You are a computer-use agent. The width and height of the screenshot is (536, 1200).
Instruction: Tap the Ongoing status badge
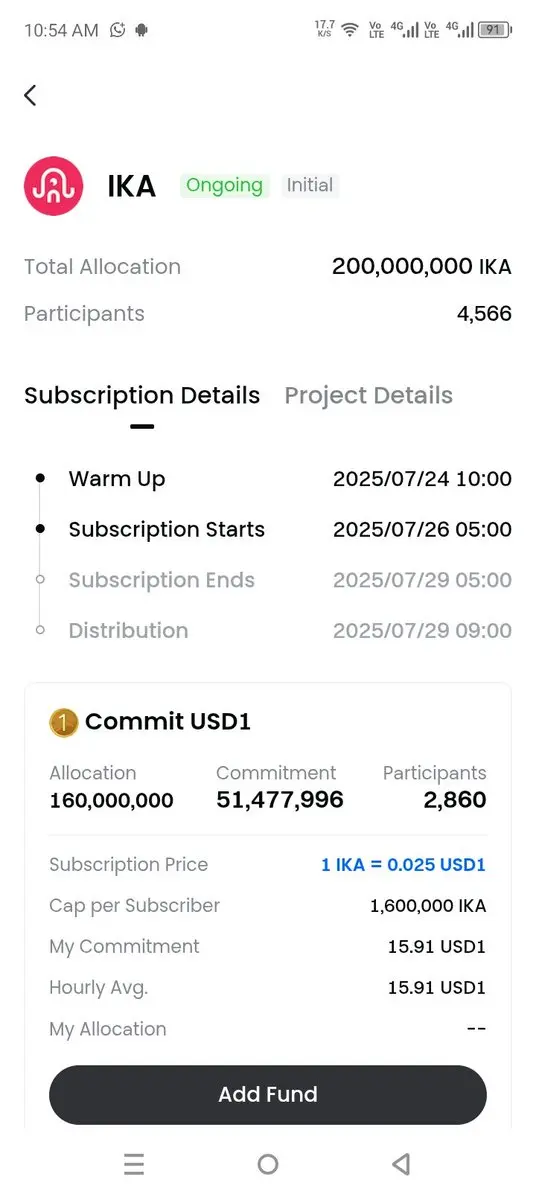click(224, 185)
